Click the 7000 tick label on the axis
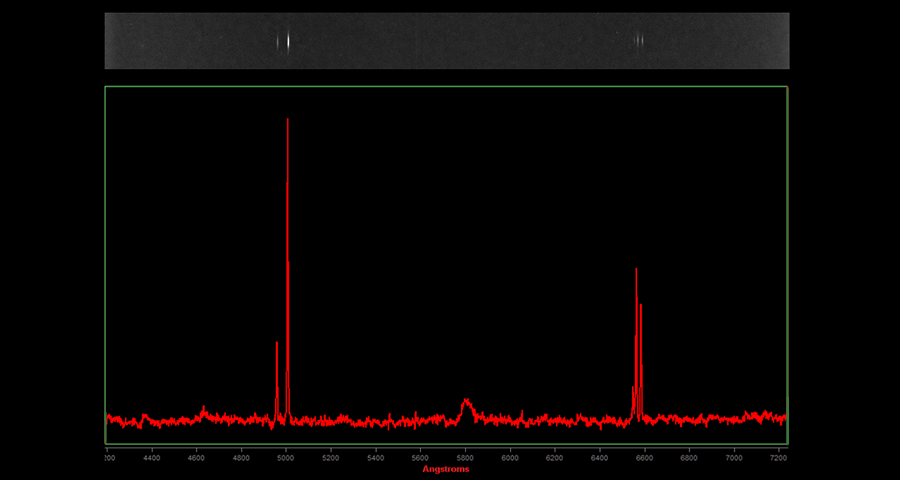This screenshot has height=480, width=900. [x=734, y=458]
